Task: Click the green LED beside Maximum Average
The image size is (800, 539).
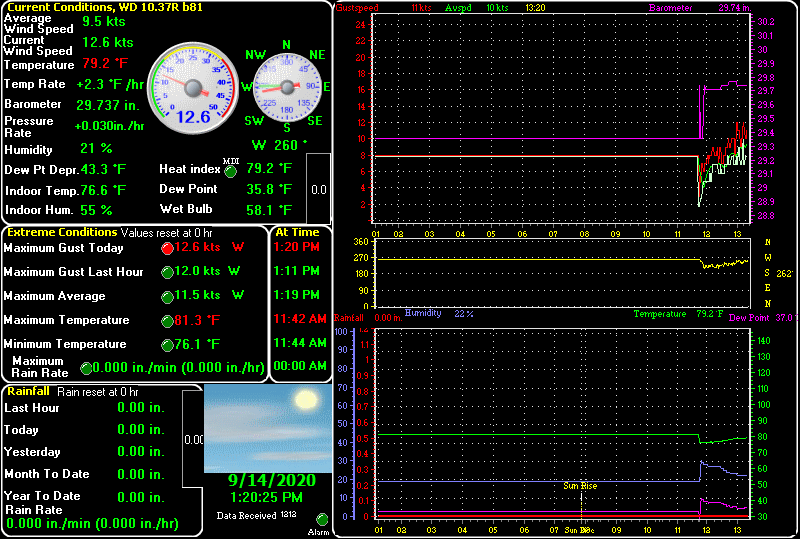Action: point(167,296)
